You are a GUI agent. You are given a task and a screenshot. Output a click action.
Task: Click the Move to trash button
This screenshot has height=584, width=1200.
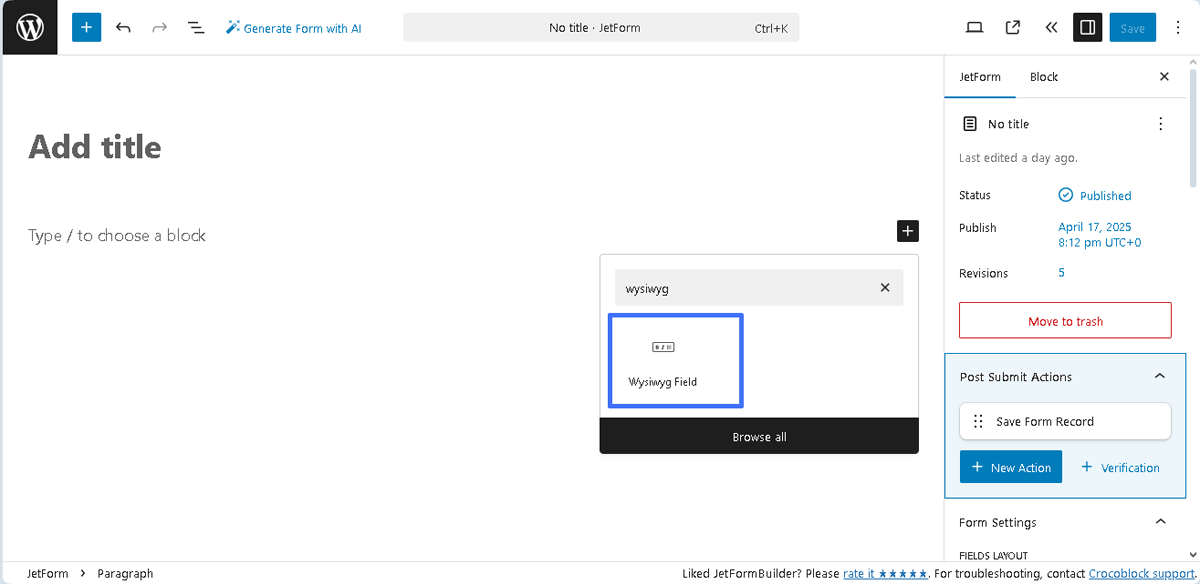tap(1065, 320)
